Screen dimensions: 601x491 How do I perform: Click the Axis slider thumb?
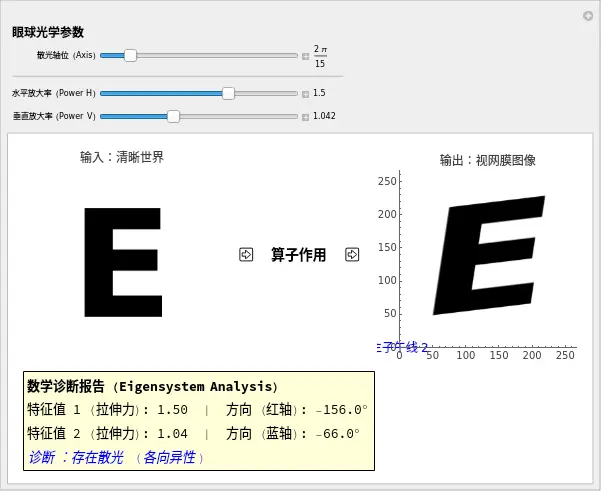(x=130, y=56)
